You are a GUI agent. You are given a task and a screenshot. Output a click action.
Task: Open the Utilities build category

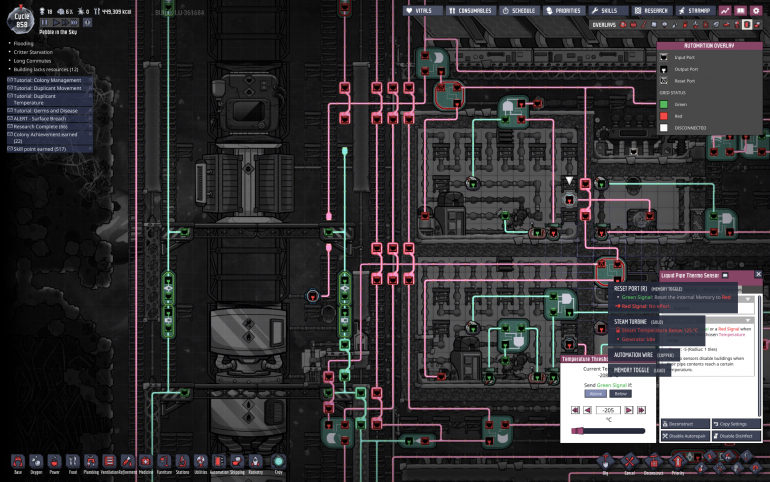point(200,462)
